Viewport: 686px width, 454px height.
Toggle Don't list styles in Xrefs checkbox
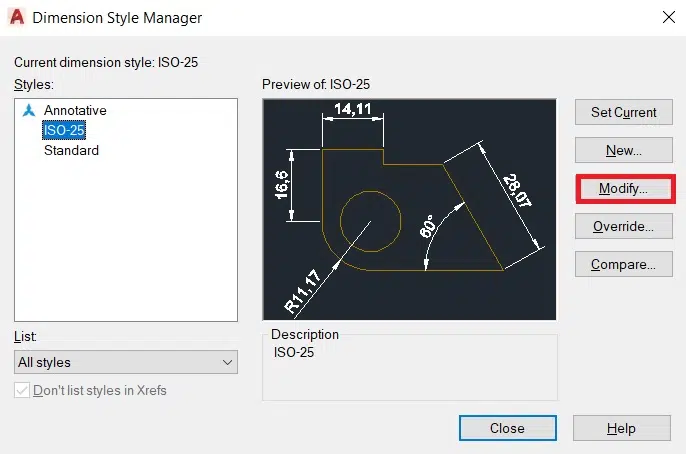click(x=23, y=390)
